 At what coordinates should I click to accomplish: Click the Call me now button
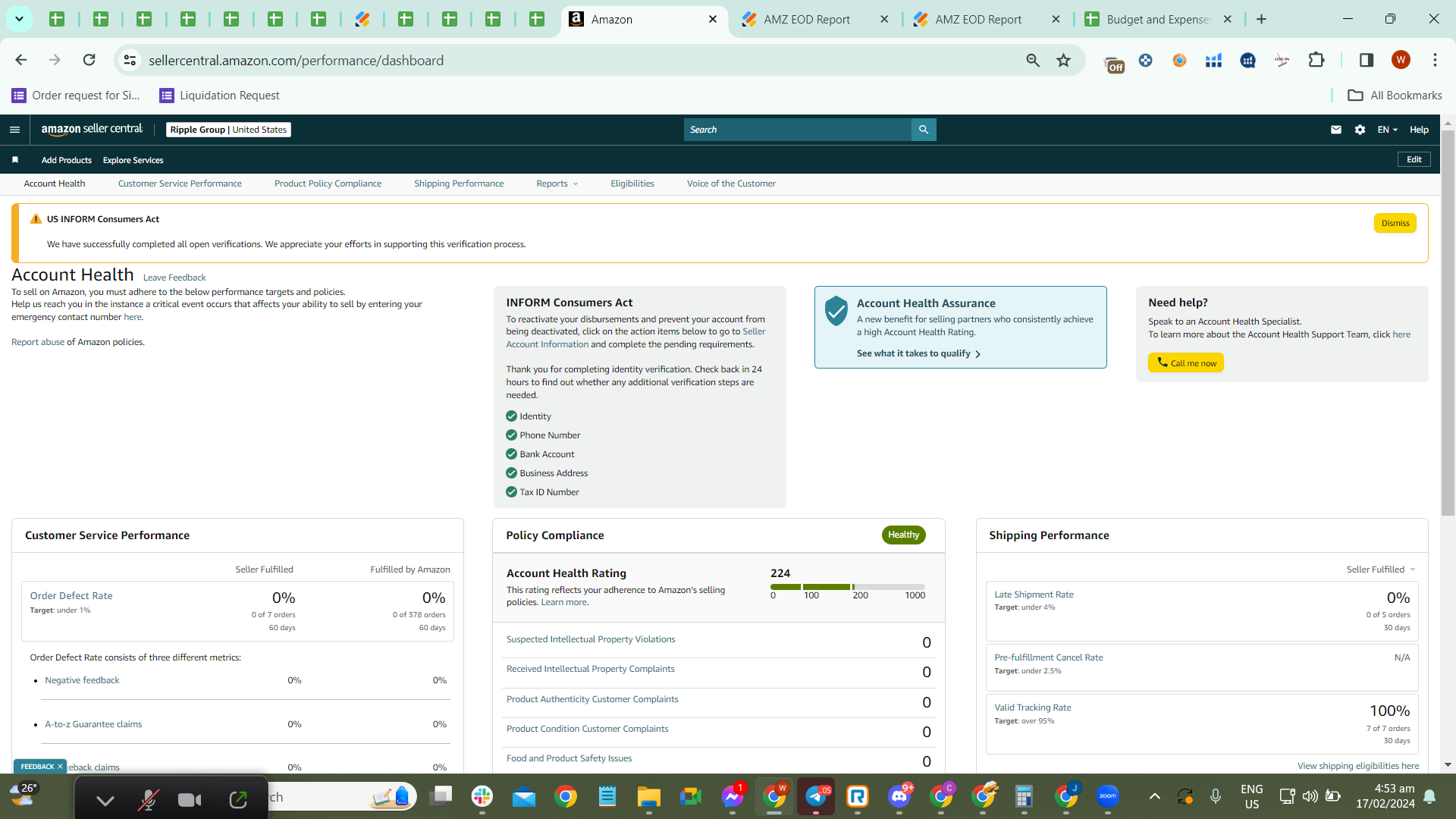point(1186,363)
